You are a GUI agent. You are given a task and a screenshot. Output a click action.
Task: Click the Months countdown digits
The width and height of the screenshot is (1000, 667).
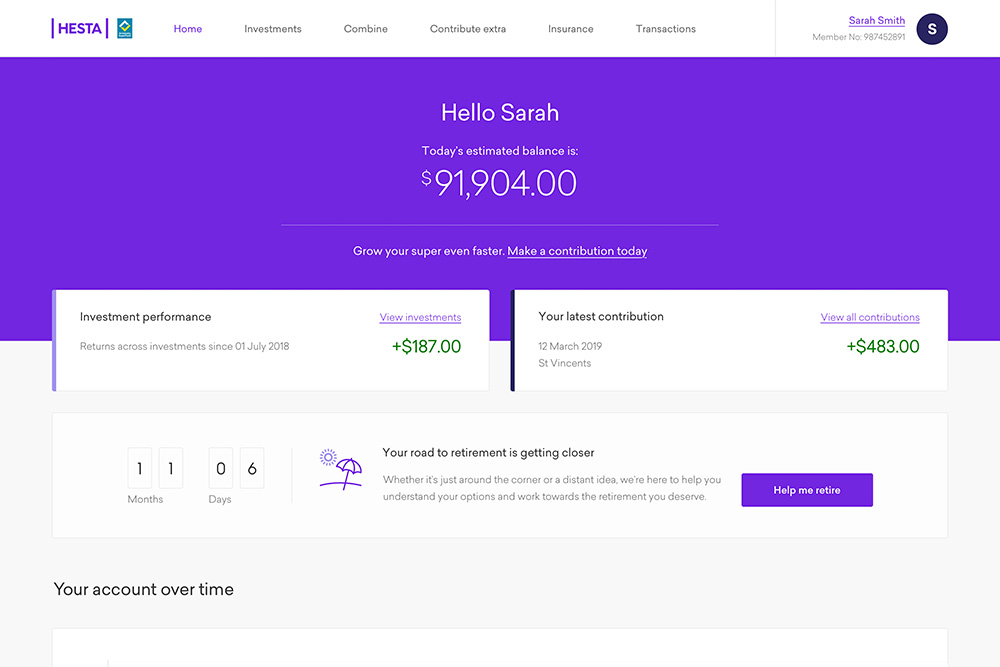coord(155,468)
